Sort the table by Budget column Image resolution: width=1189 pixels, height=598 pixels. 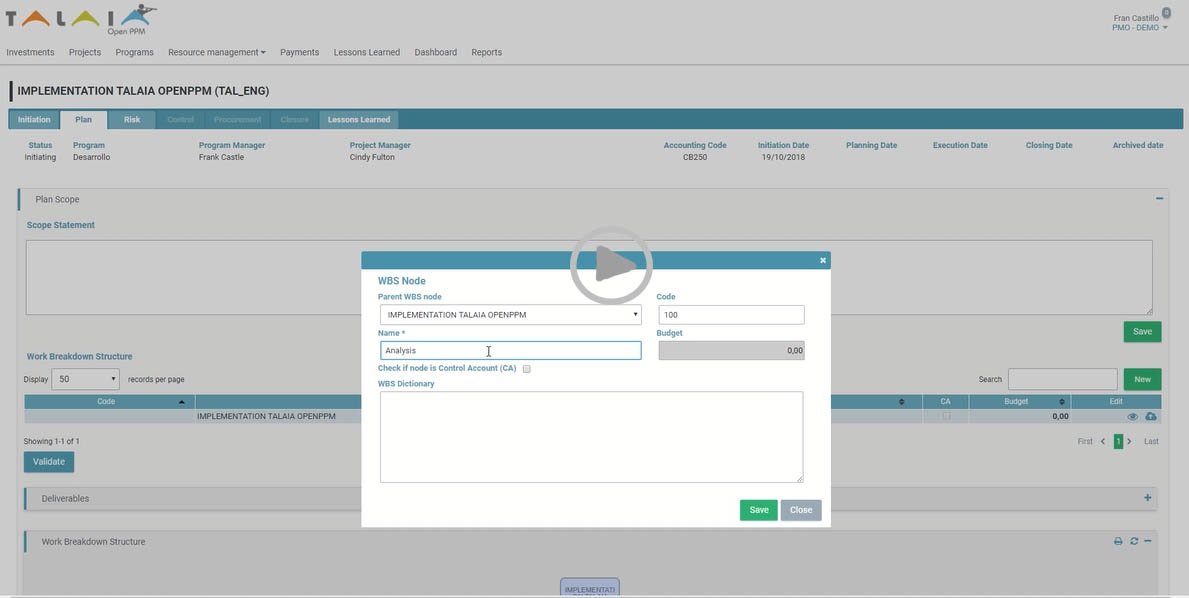click(1019, 402)
